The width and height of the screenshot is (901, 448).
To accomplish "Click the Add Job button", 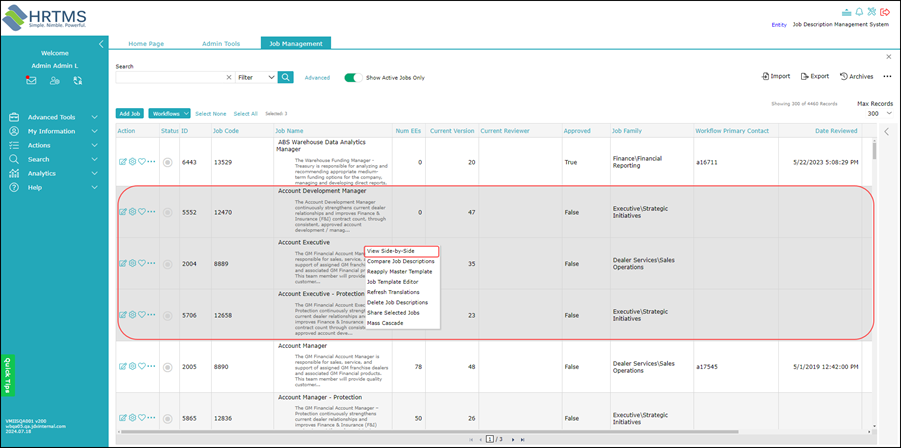I will pos(129,114).
